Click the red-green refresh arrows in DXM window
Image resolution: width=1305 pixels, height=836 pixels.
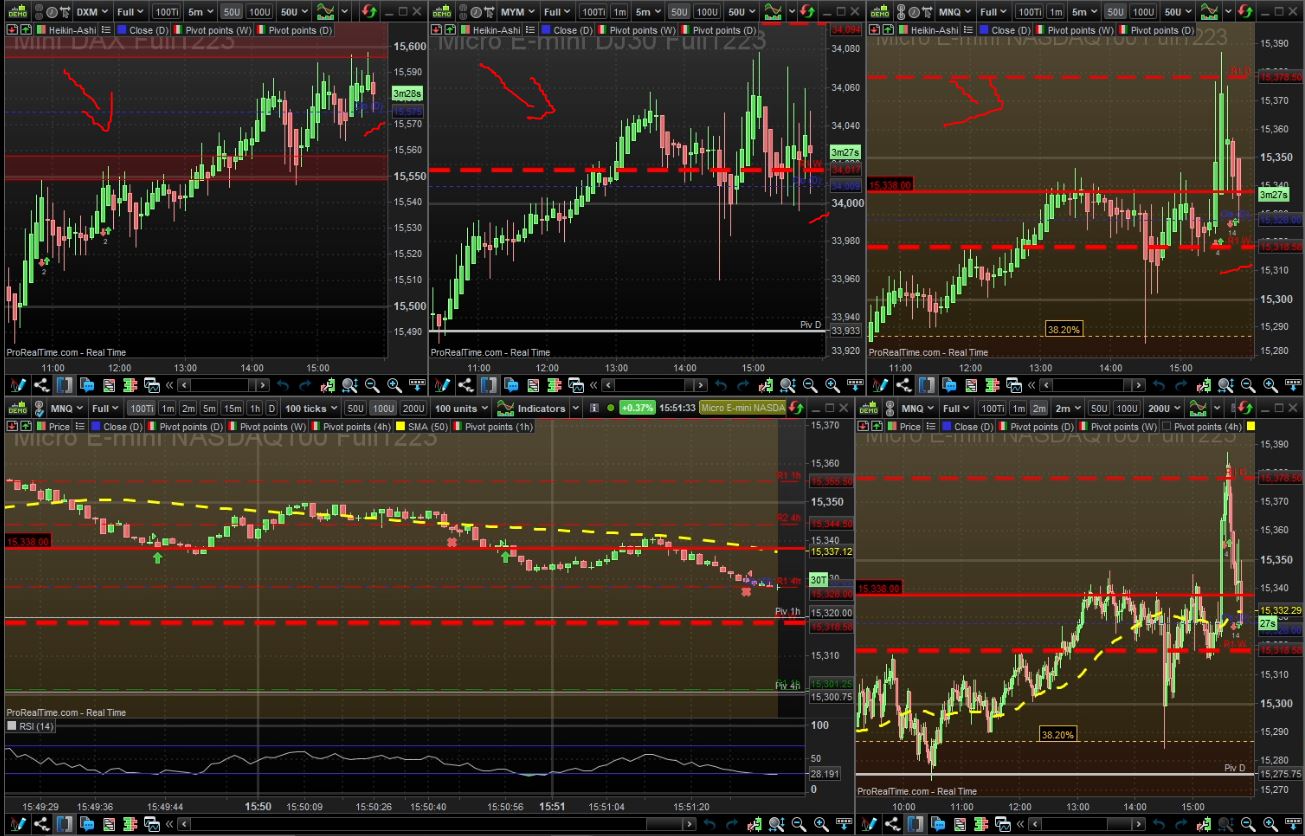tap(369, 12)
